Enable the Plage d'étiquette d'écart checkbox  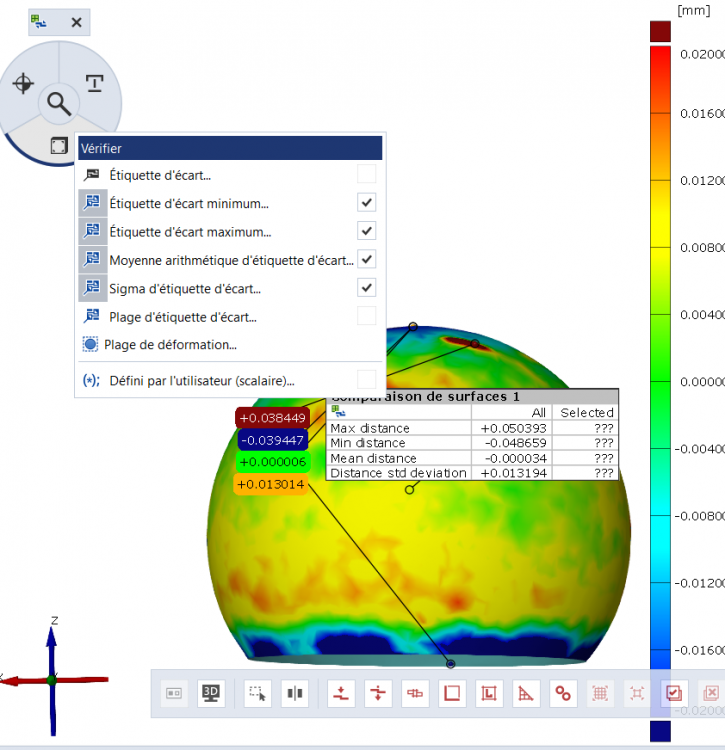tap(367, 316)
